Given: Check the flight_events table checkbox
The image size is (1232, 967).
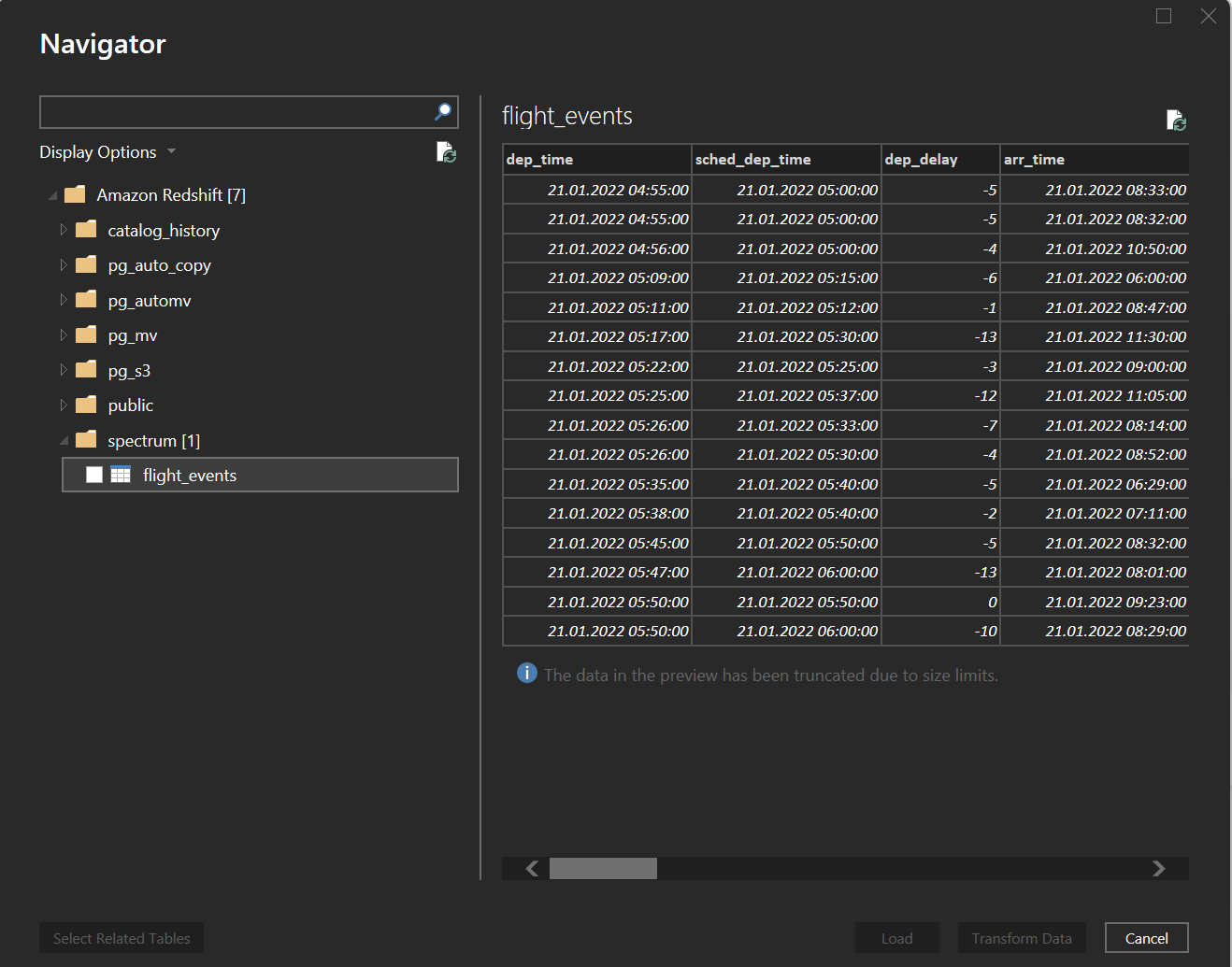Looking at the screenshot, I should pyautogui.click(x=94, y=475).
